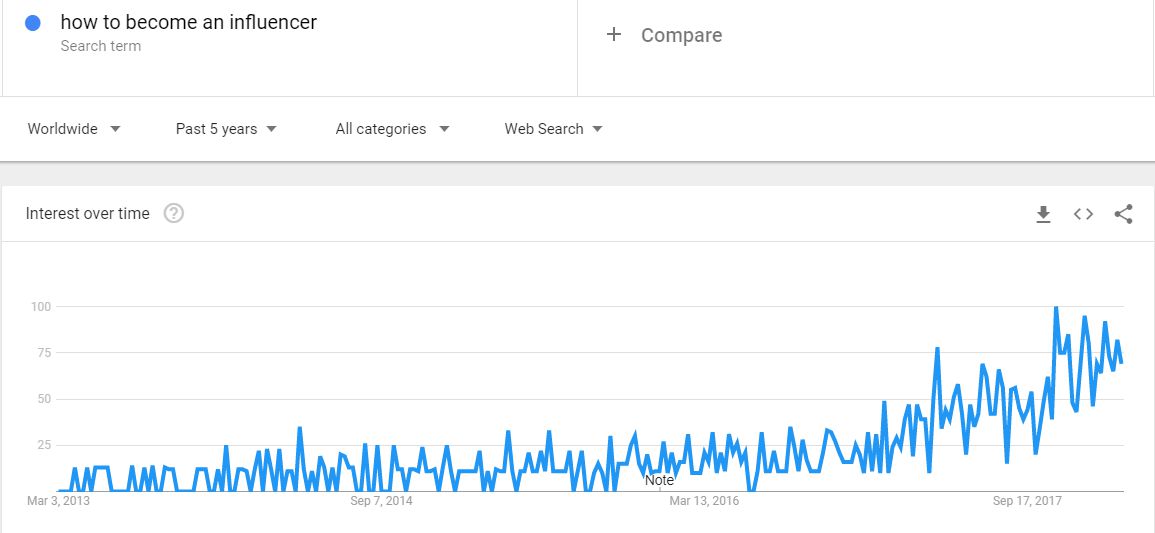The height and width of the screenshot is (533, 1155).
Task: Click the blue dot beside the search term
Action: click(32, 24)
